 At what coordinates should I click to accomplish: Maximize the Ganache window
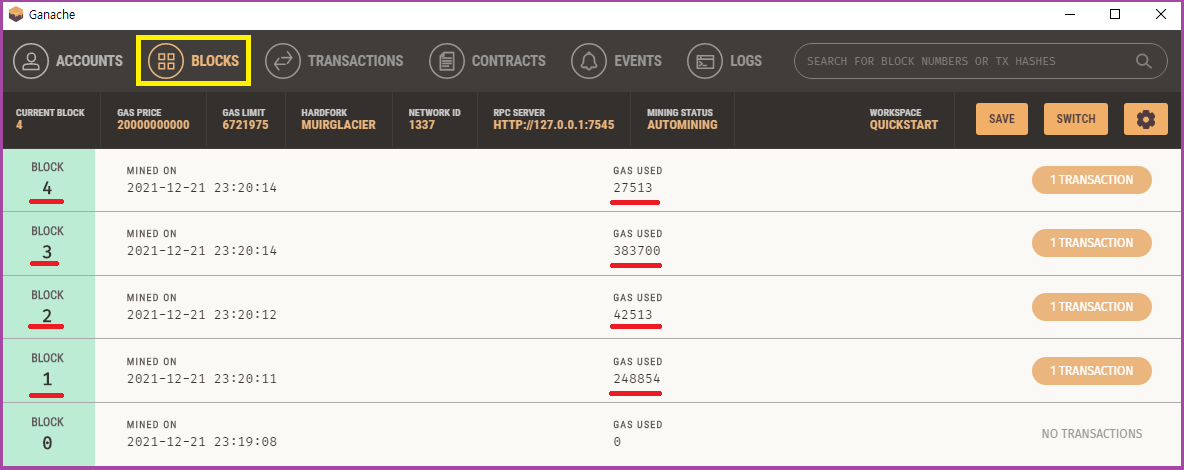click(1115, 14)
